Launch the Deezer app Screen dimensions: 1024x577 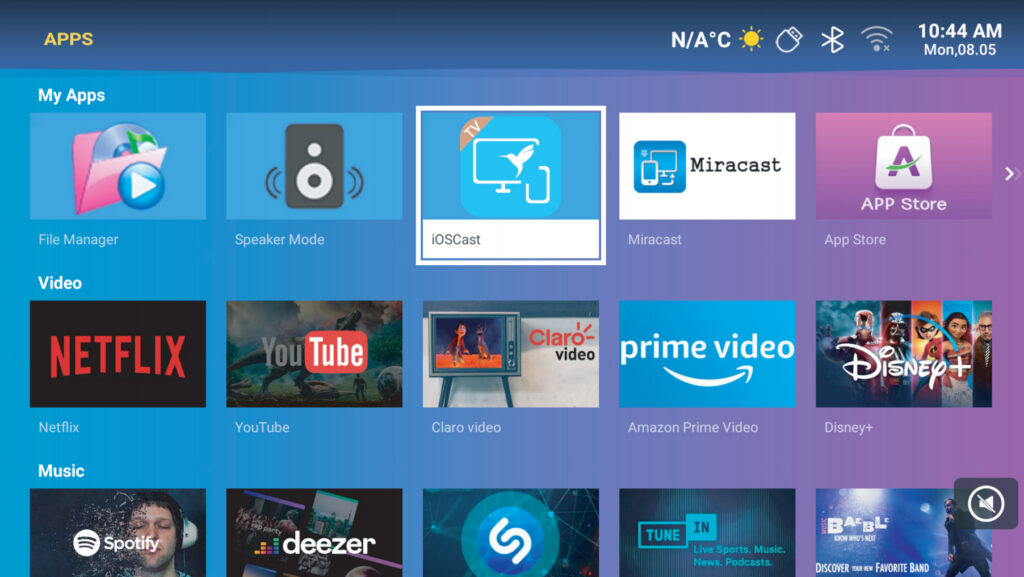[314, 533]
